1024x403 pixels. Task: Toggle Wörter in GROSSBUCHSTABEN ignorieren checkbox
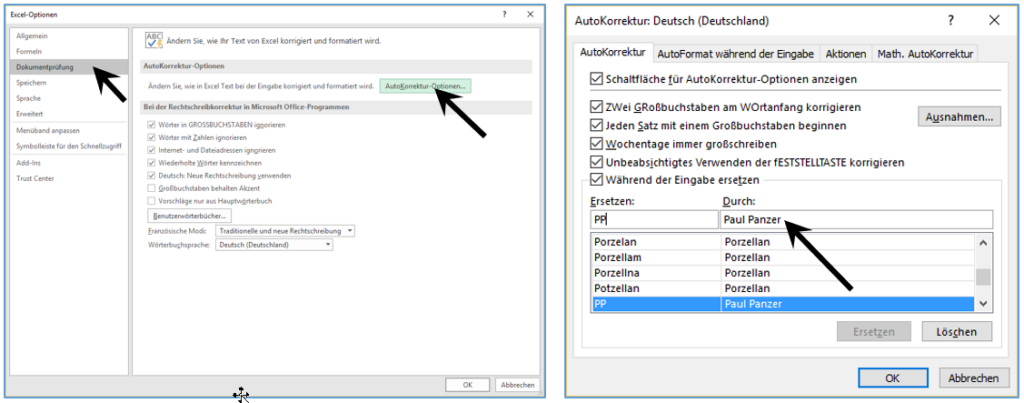(x=152, y=124)
